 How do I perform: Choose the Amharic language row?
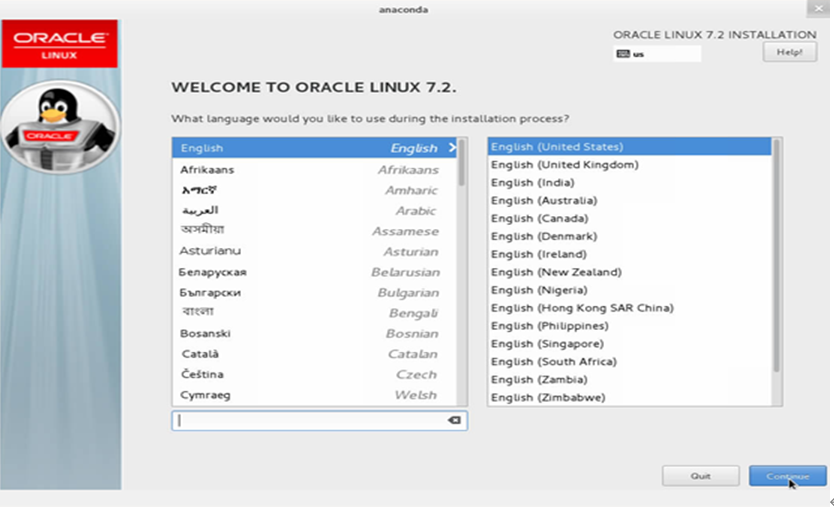pyautogui.click(x=314, y=190)
